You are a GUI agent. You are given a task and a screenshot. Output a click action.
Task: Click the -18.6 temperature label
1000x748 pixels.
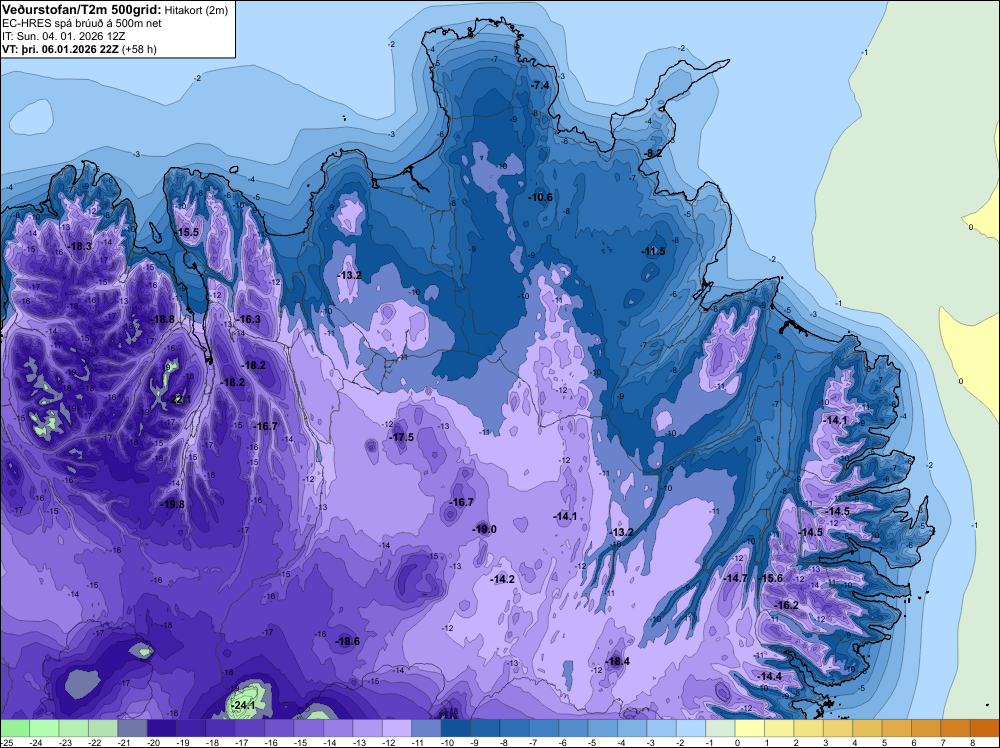coord(348,641)
